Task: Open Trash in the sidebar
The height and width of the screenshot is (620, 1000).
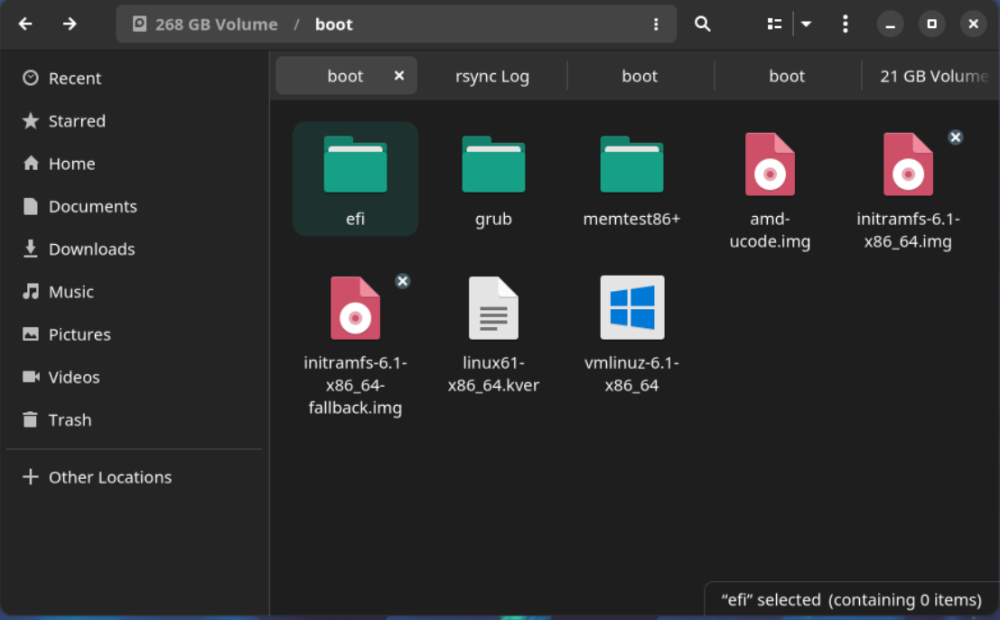Action: [134, 420]
